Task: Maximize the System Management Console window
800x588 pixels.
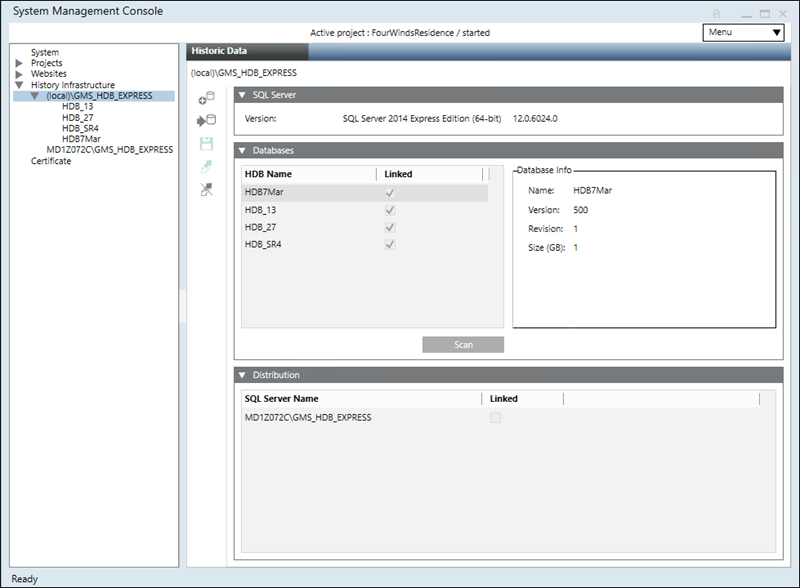Action: [x=765, y=12]
